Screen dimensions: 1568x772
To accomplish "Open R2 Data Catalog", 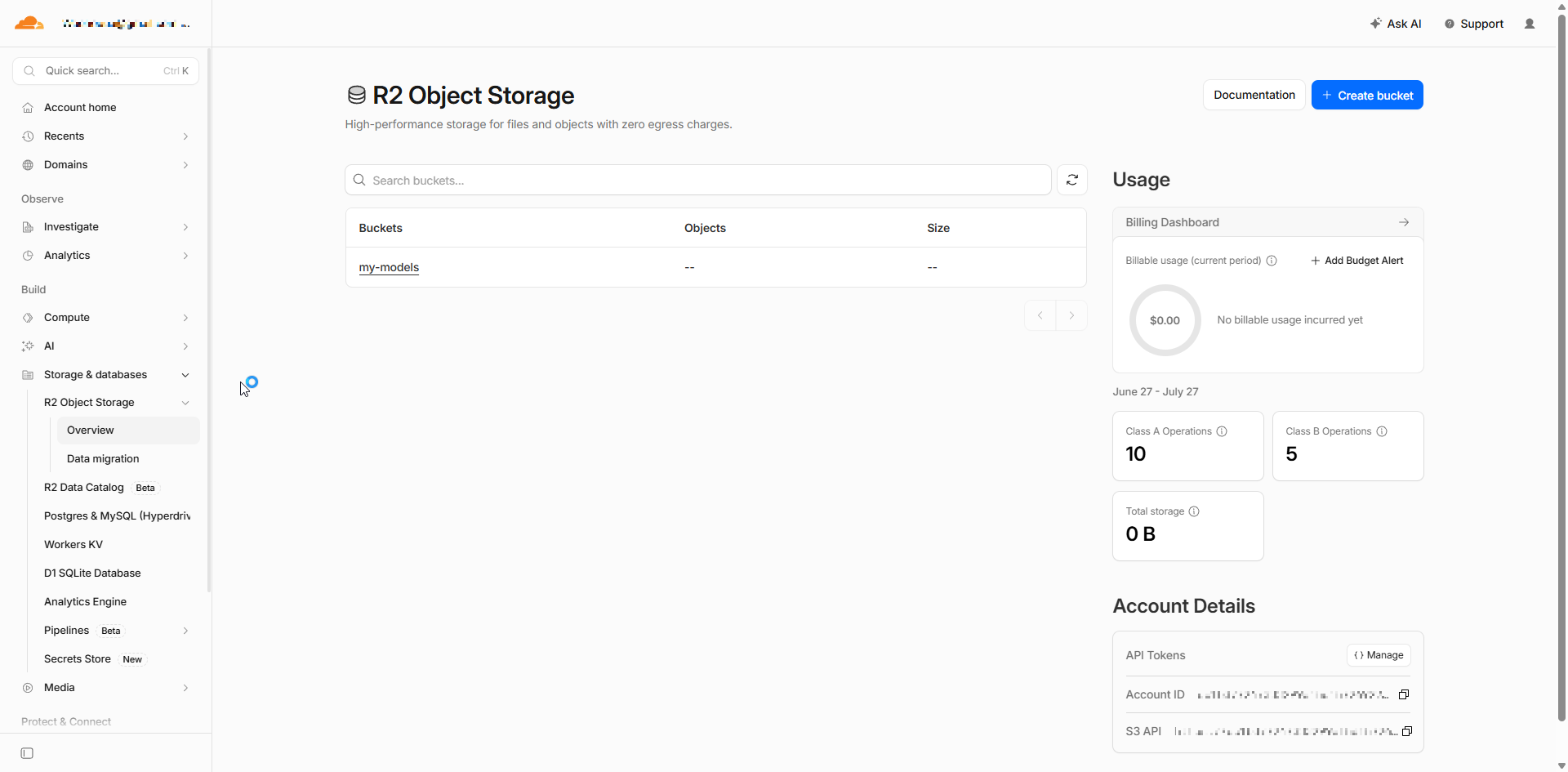I will (x=84, y=488).
